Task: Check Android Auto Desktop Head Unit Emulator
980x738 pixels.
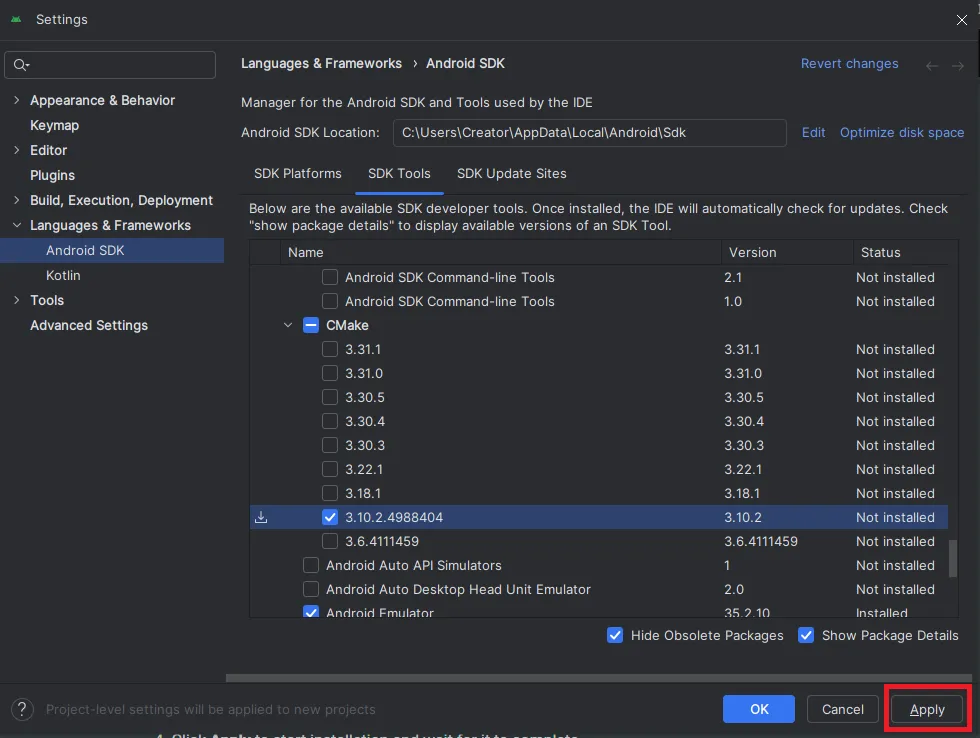Action: (311, 589)
